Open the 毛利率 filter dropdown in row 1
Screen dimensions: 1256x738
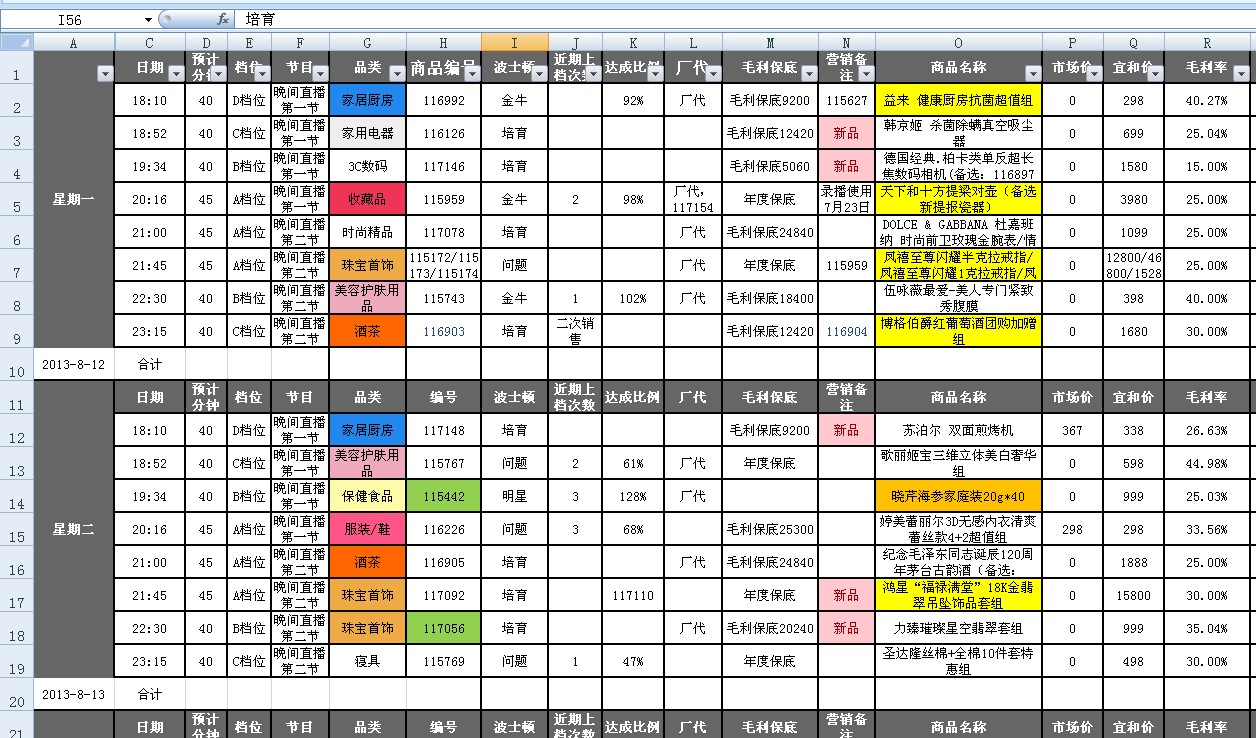1243,74
